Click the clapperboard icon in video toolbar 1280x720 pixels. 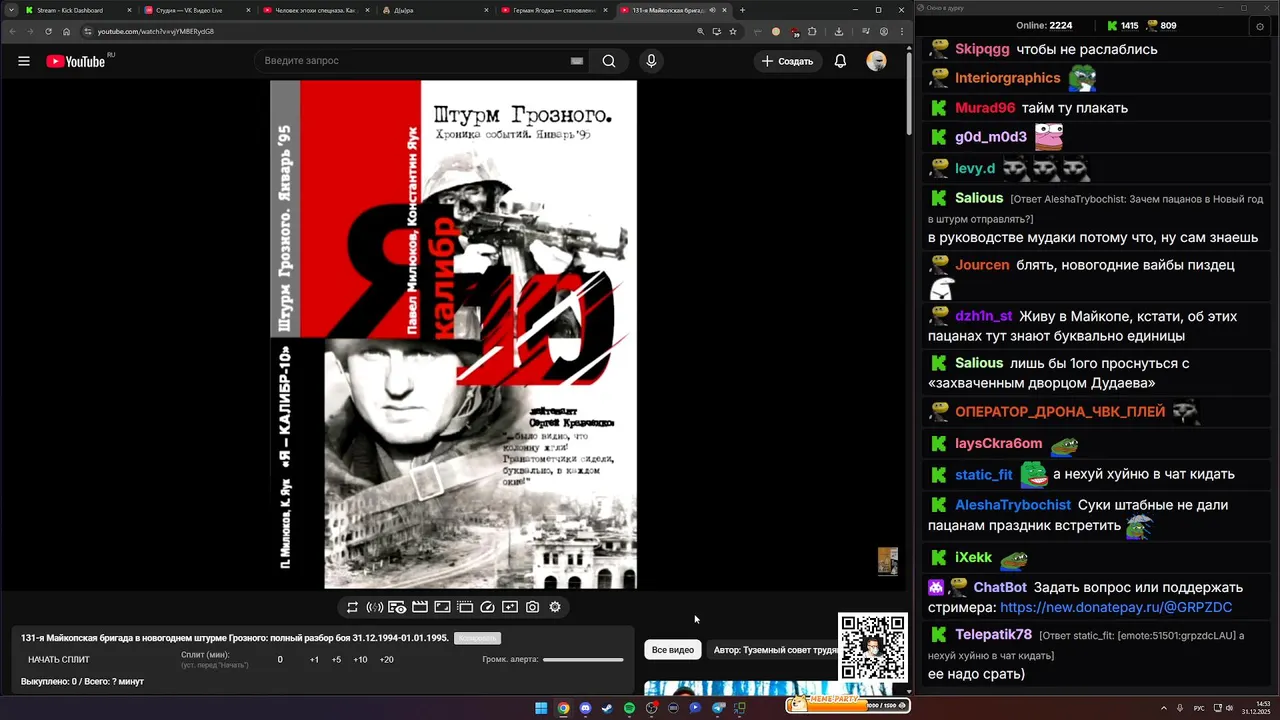click(x=420, y=607)
